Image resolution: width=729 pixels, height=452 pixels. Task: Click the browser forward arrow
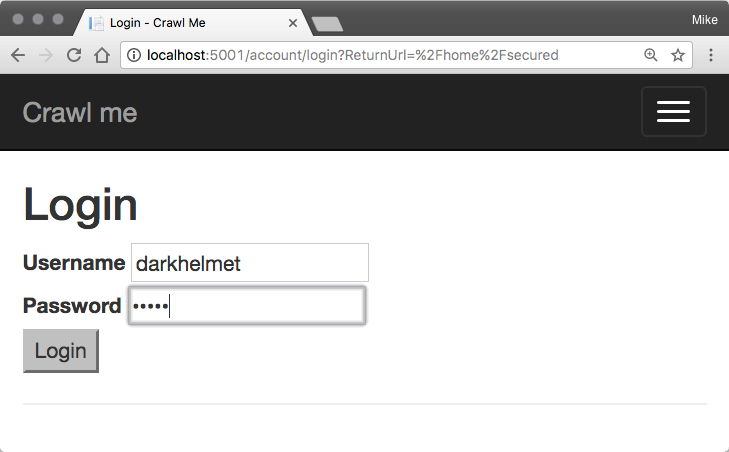[46, 55]
